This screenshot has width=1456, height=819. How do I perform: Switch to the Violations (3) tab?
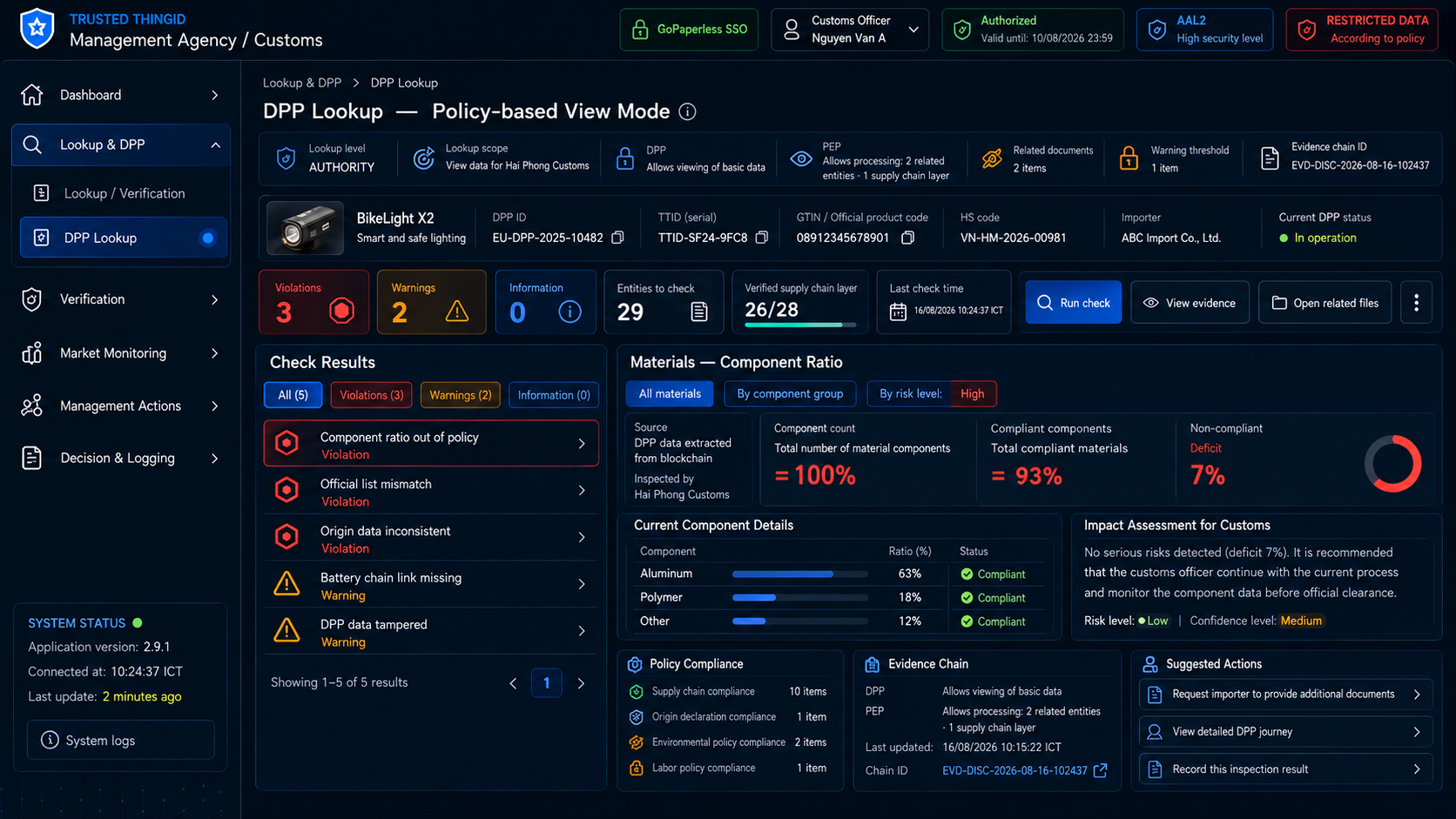(372, 395)
